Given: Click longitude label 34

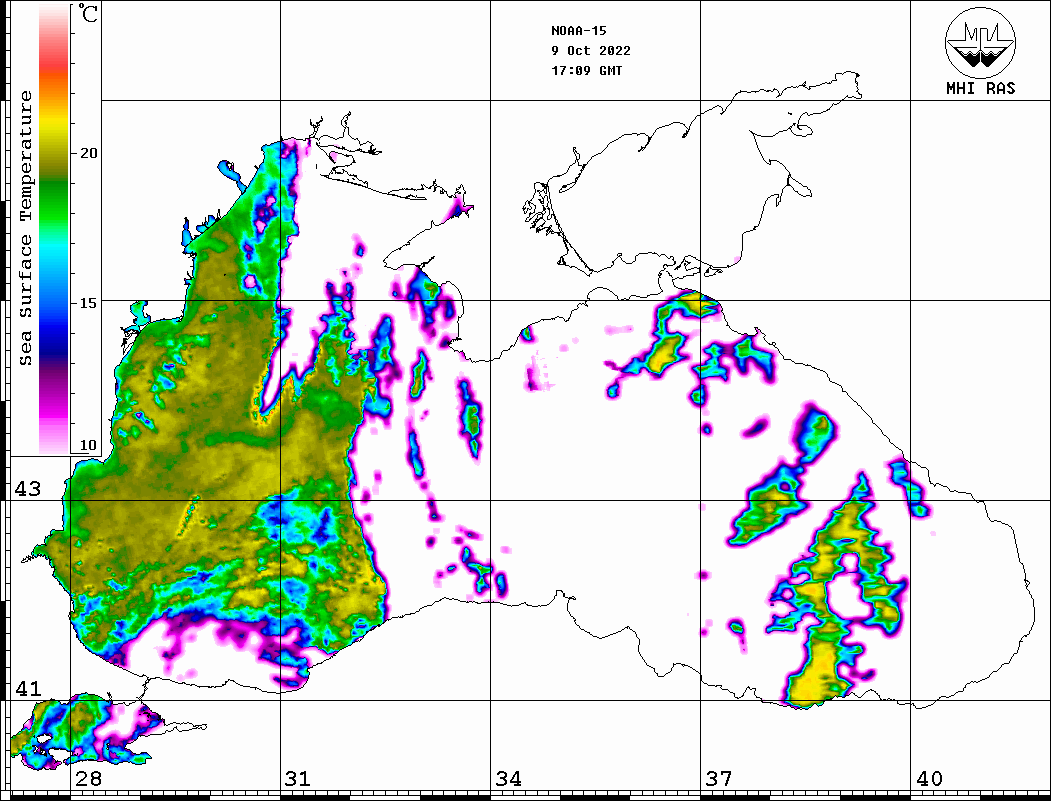Looking at the screenshot, I should (x=509, y=779).
